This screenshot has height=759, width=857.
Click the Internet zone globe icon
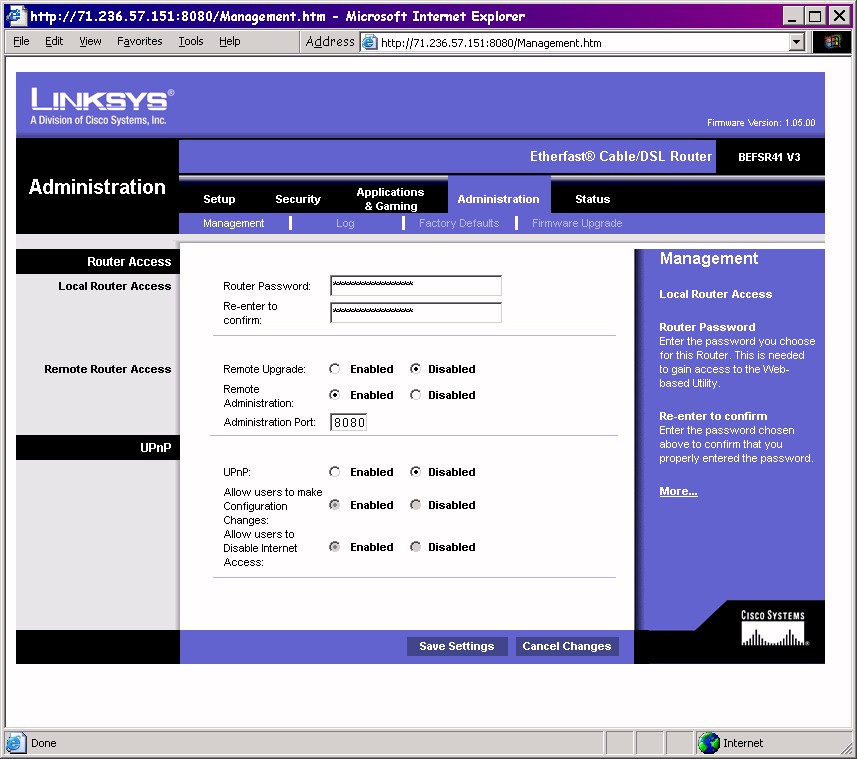tap(708, 743)
